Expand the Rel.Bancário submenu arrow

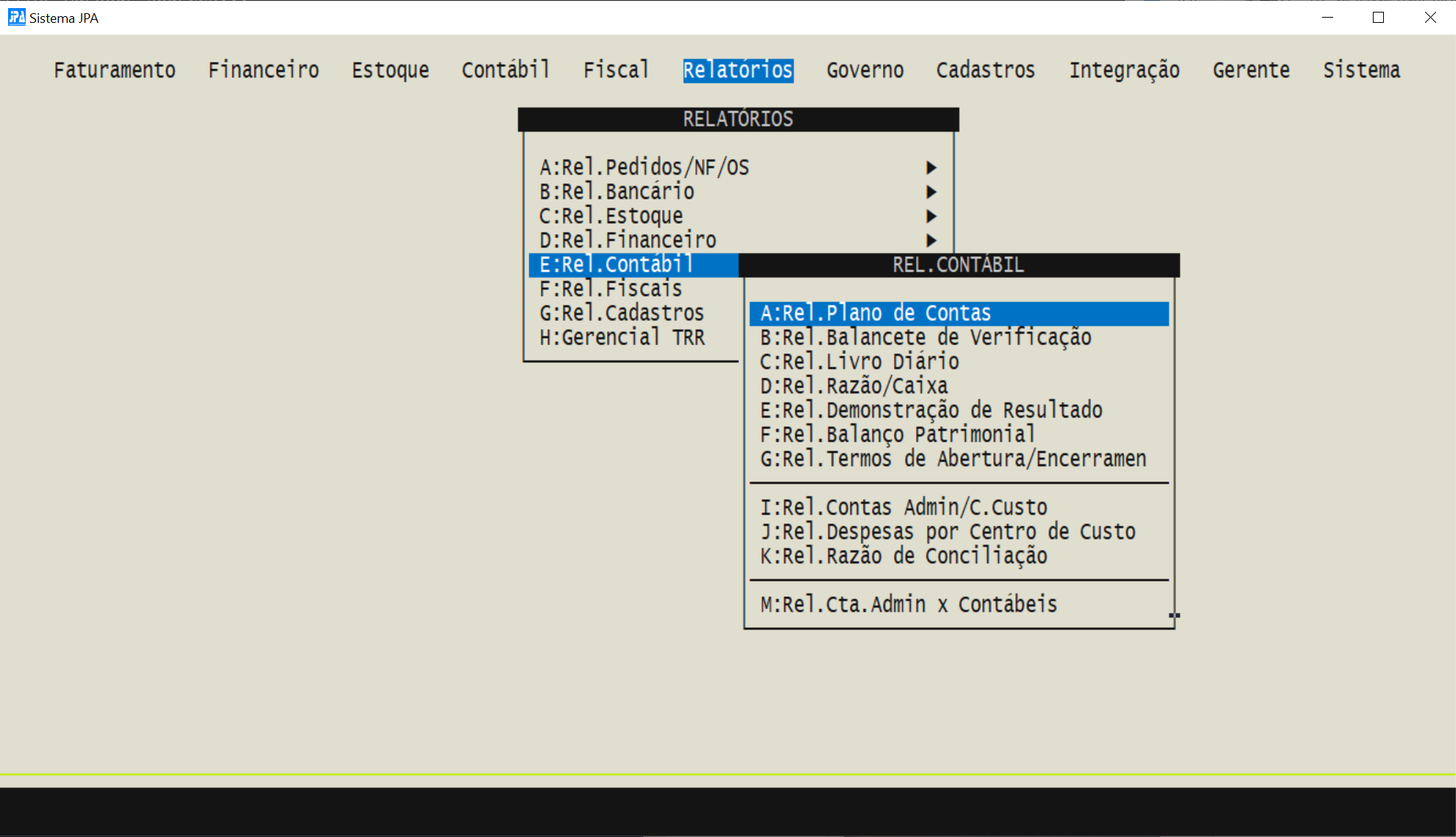(x=931, y=192)
